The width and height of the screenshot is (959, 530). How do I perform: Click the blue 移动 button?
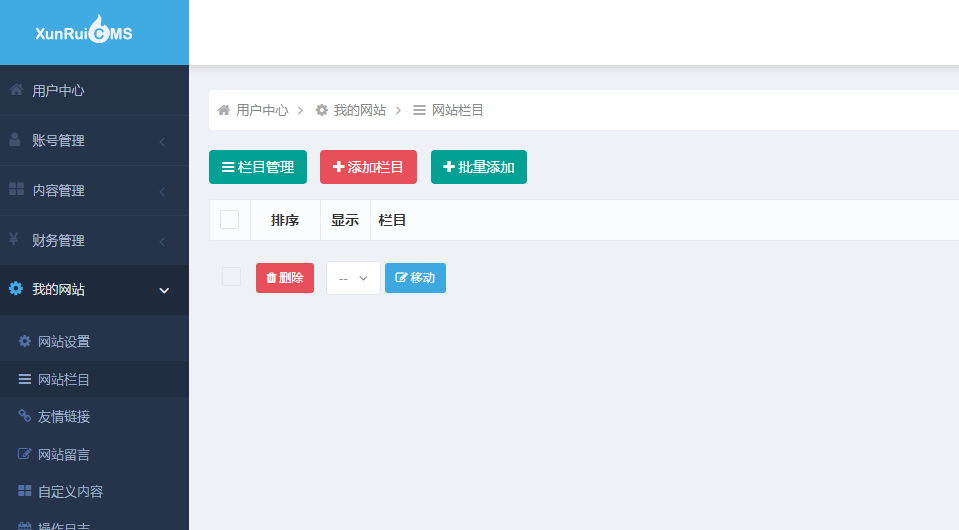[415, 278]
